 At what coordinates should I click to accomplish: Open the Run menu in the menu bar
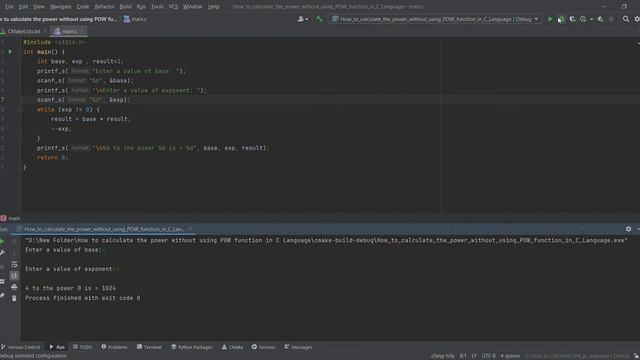[x=141, y=7]
